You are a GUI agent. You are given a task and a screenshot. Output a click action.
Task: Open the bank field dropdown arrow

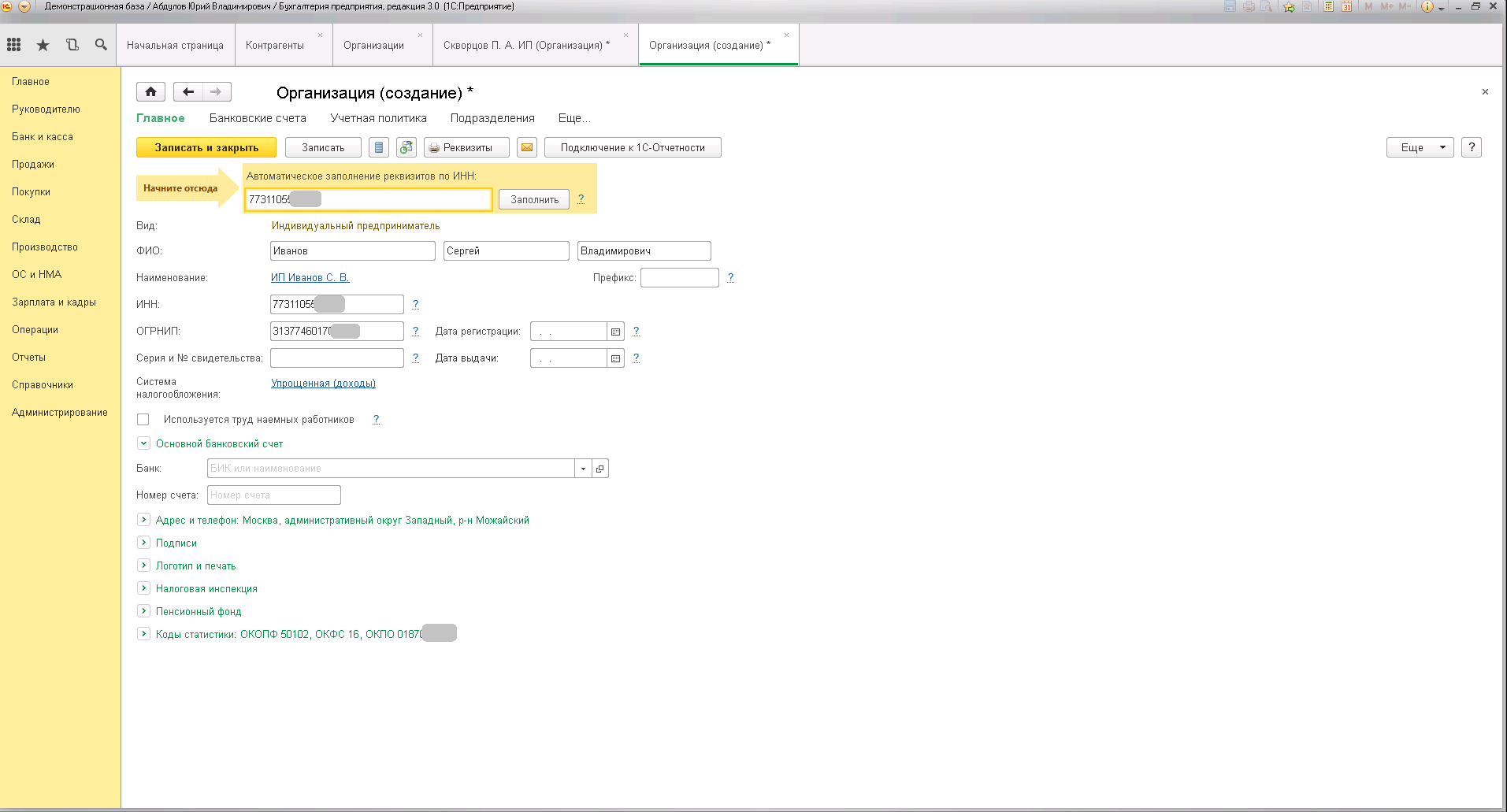tap(583, 469)
